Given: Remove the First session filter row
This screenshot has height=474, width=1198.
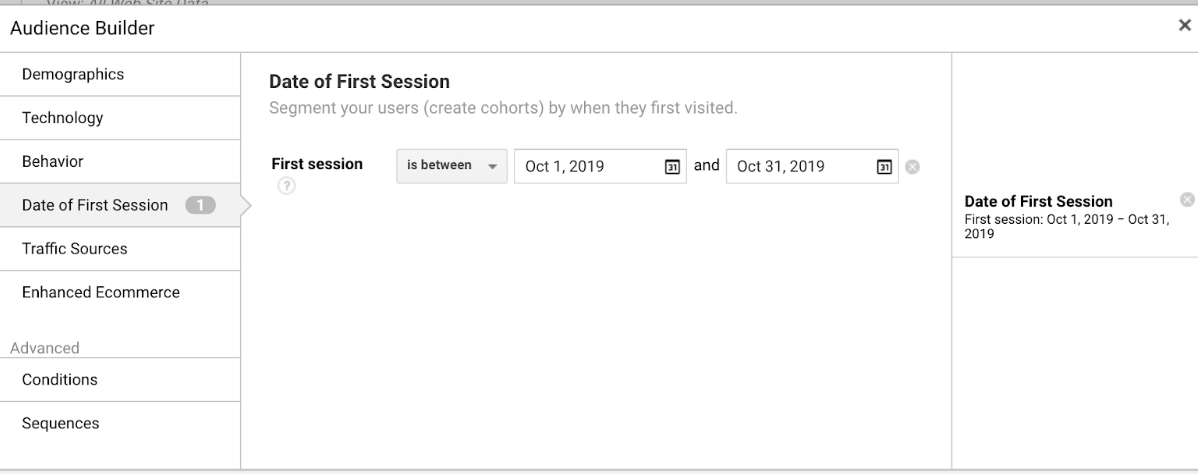Looking at the screenshot, I should click(x=912, y=167).
